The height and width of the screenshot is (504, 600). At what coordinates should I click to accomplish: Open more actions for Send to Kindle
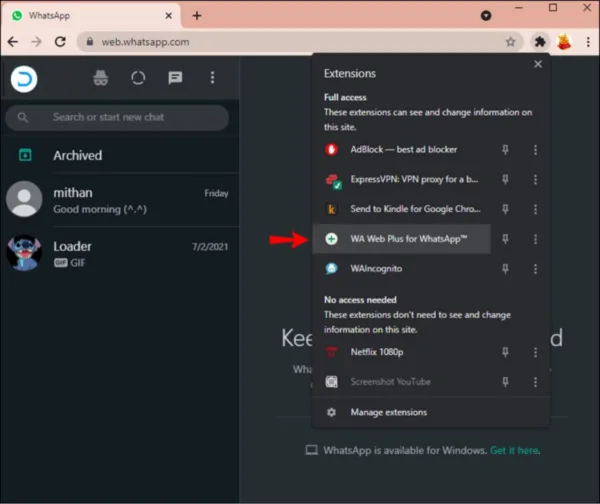tap(535, 209)
